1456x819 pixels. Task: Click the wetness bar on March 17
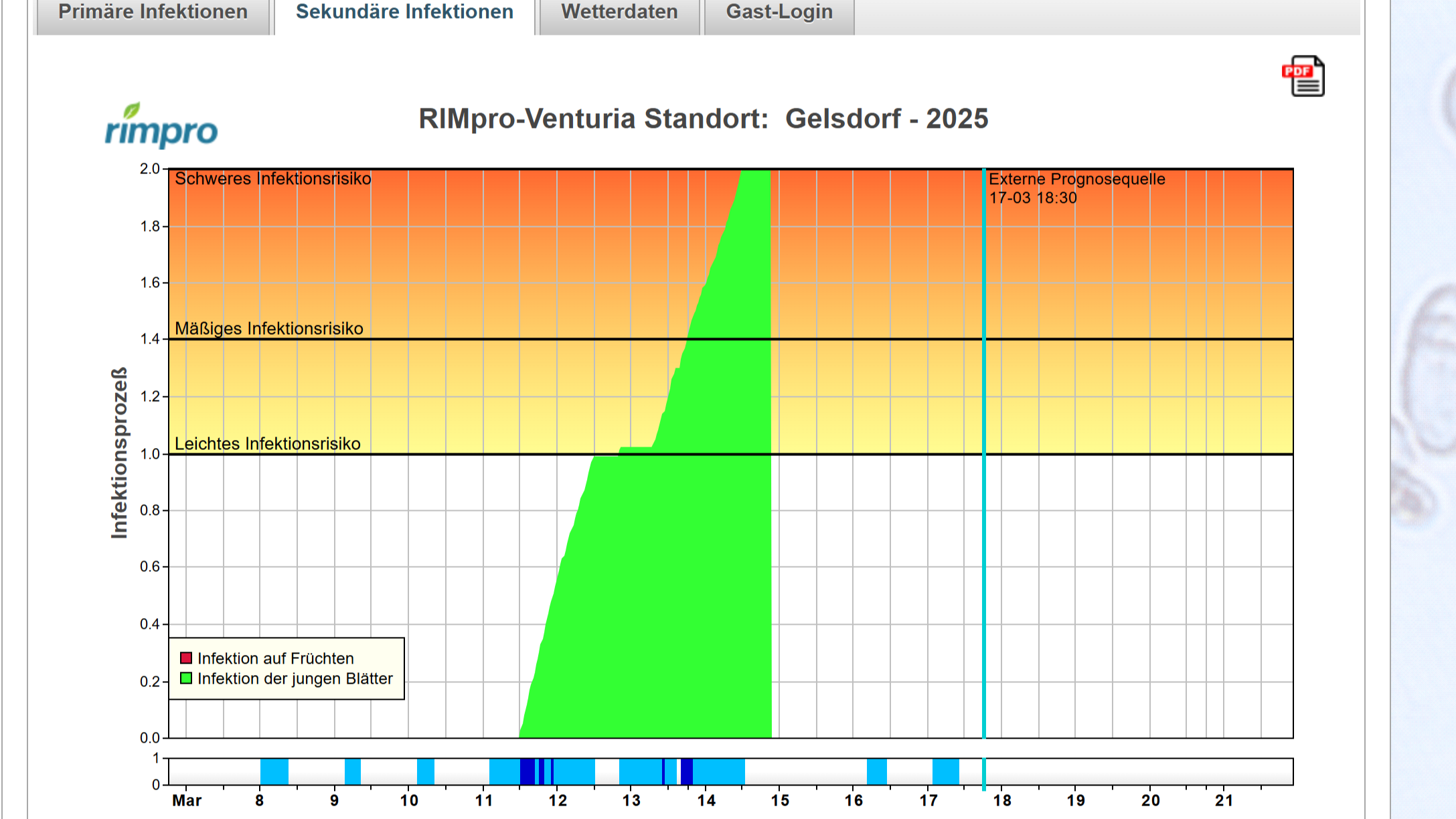click(x=946, y=771)
